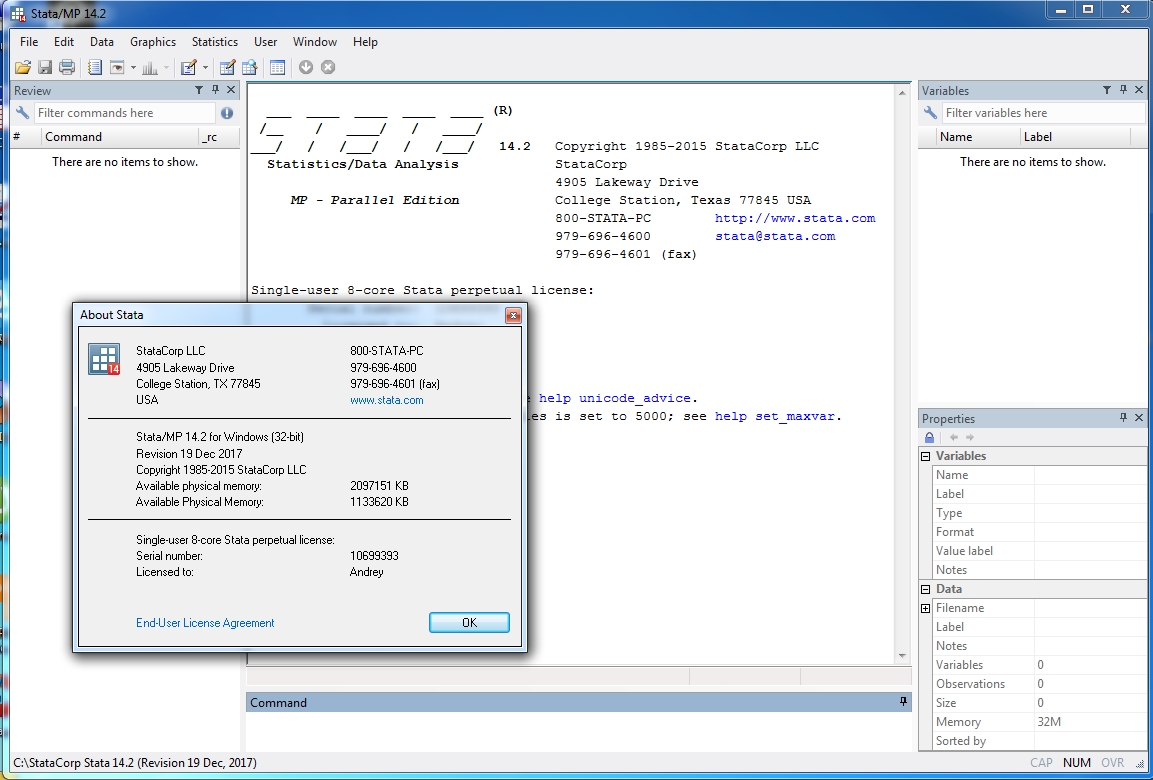
Task: Click the next arrow in Properties panel
Action: (x=970, y=437)
